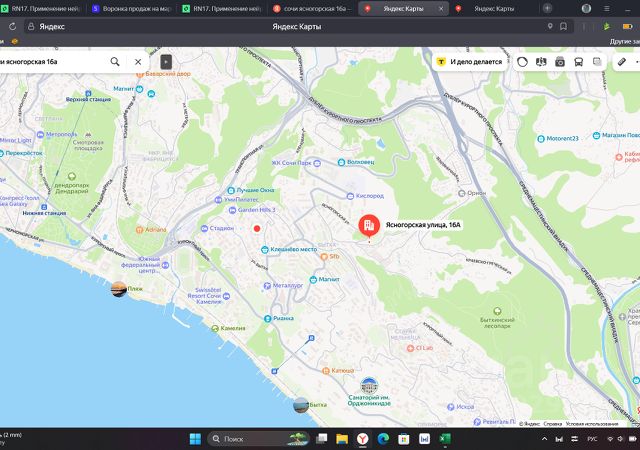Select the Клешнёво место marker

coord(264,249)
